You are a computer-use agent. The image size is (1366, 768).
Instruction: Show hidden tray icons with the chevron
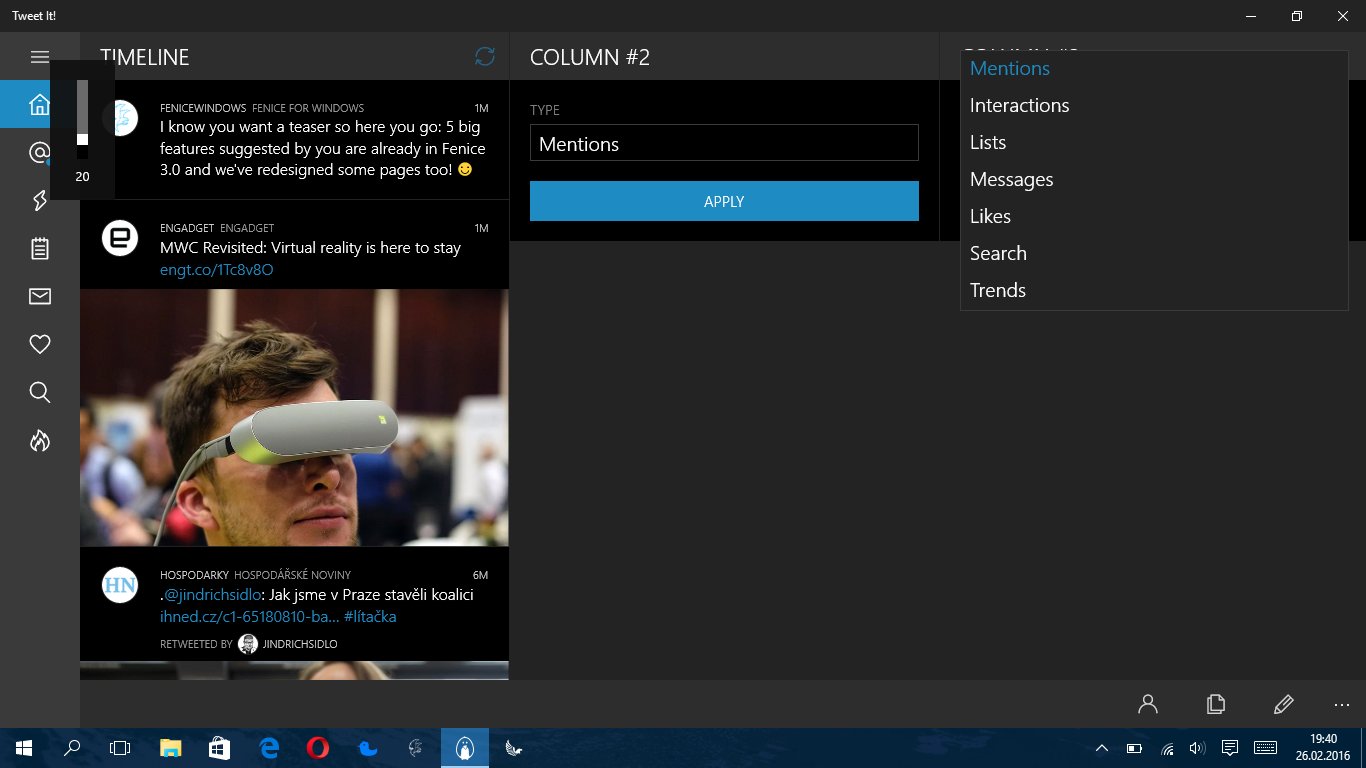coord(1102,748)
